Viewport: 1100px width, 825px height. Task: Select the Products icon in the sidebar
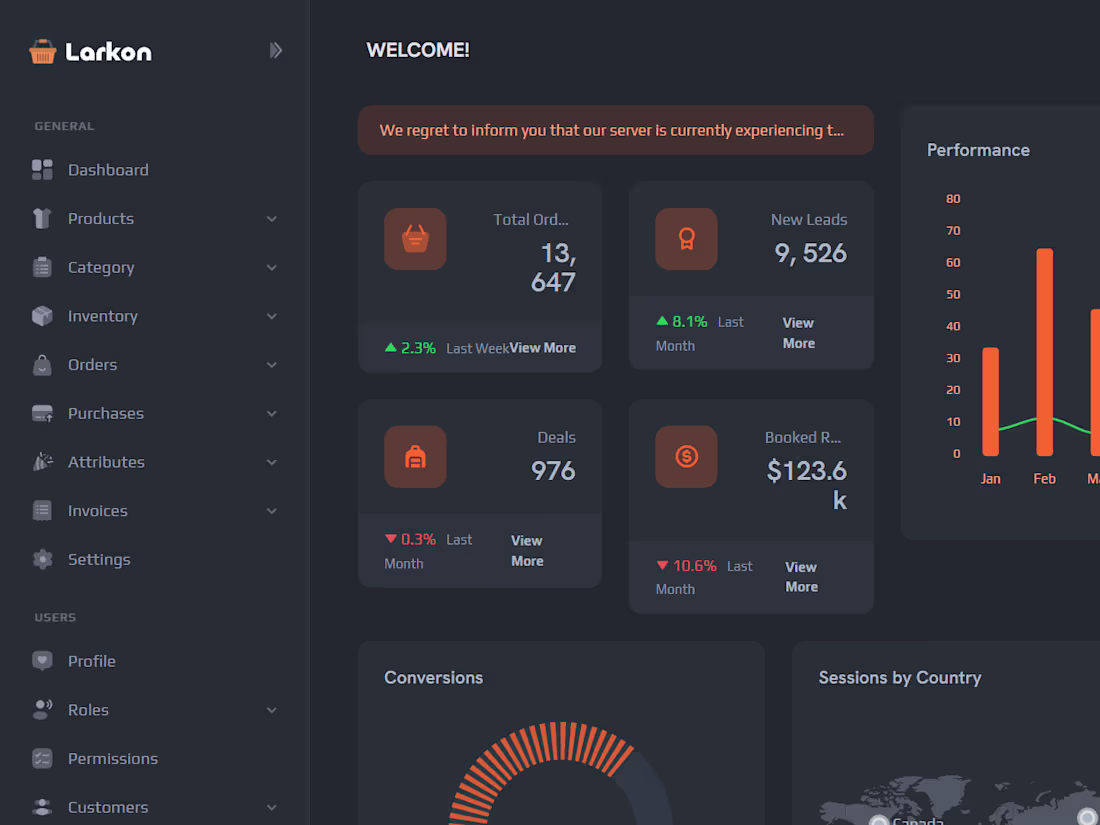pyautogui.click(x=42, y=218)
